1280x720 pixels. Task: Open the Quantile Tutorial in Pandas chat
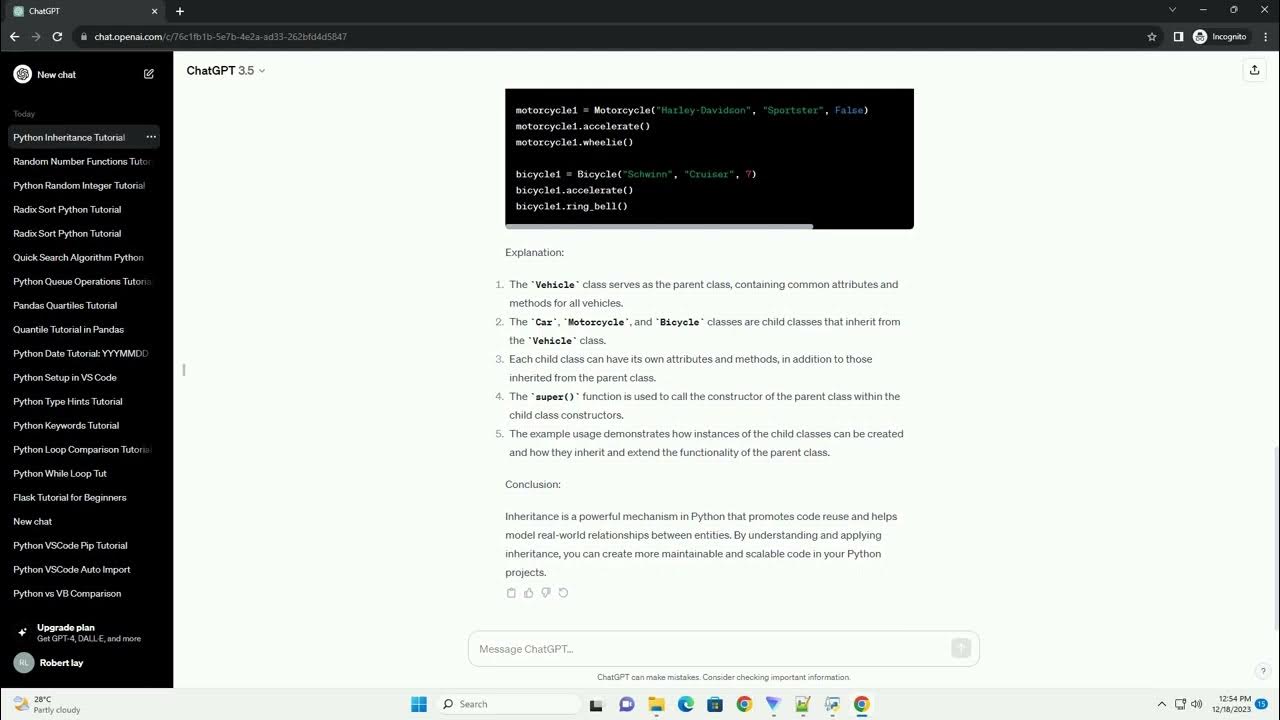click(x=85, y=329)
